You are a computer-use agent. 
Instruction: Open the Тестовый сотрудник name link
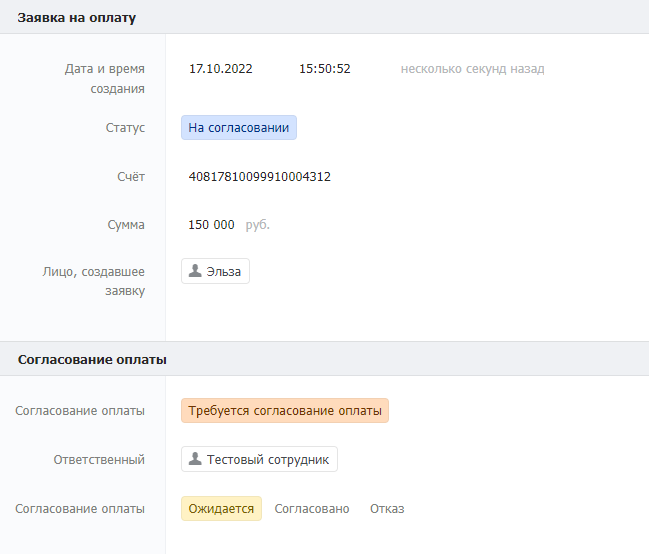pos(268,459)
